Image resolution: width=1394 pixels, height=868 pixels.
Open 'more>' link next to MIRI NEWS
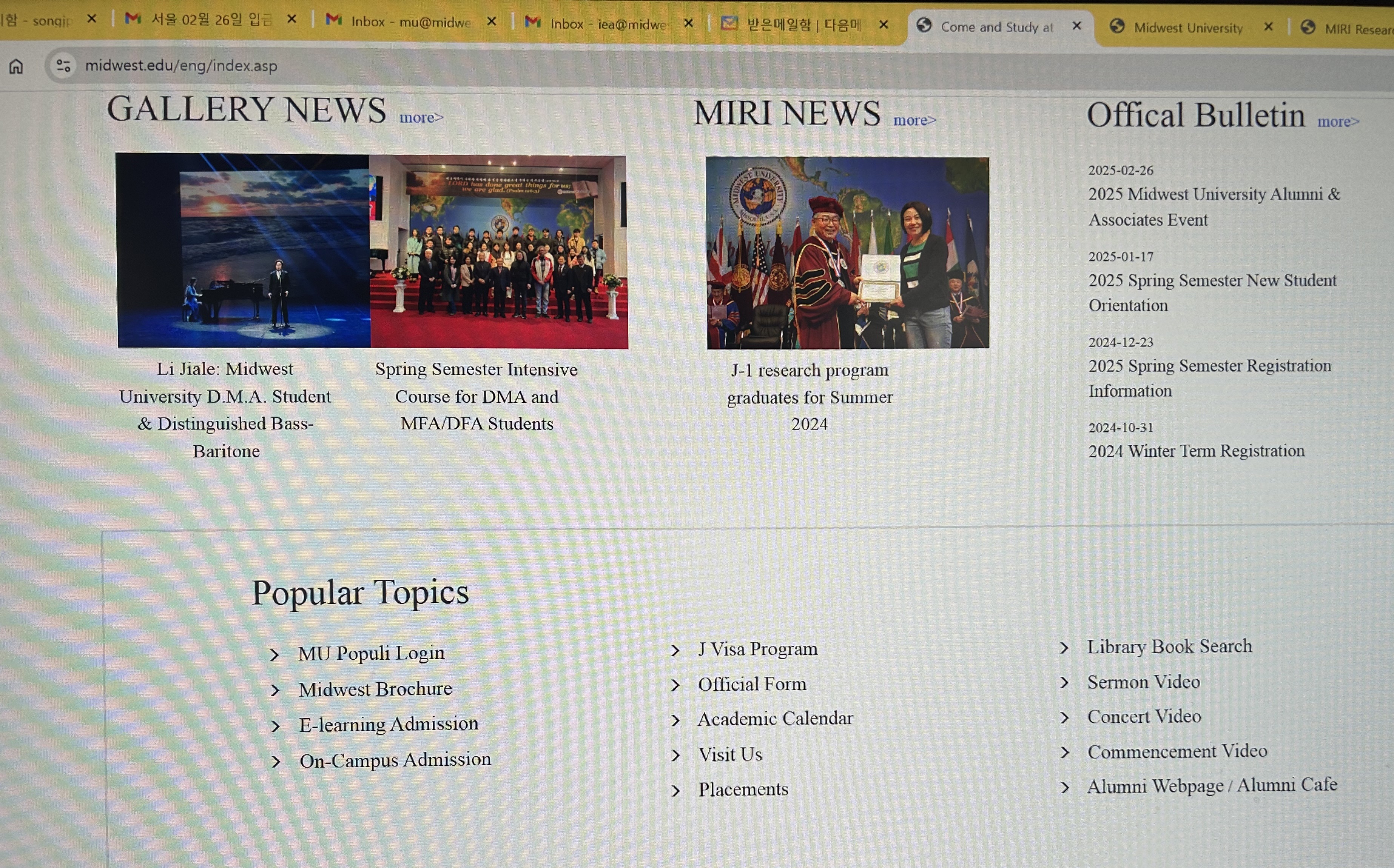(914, 120)
